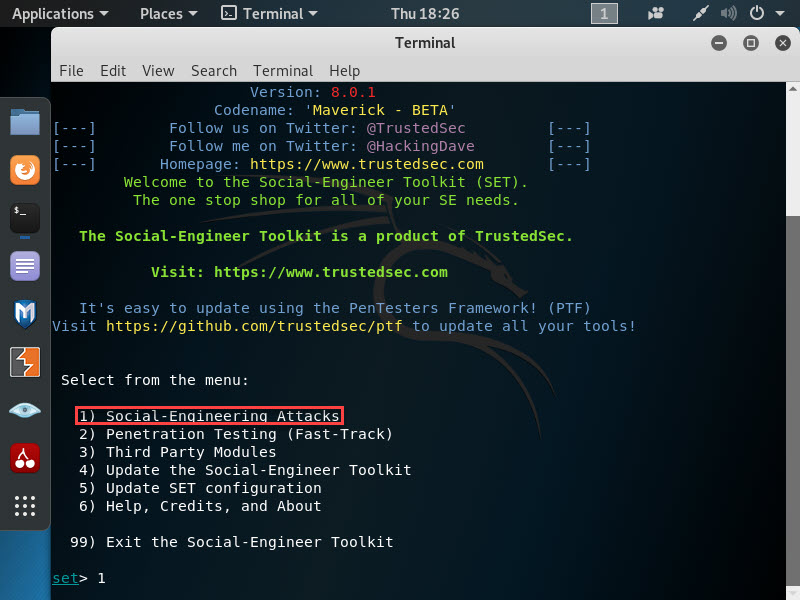This screenshot has width=800, height=600.
Task: Maximize the Terminal window
Action: [751, 43]
